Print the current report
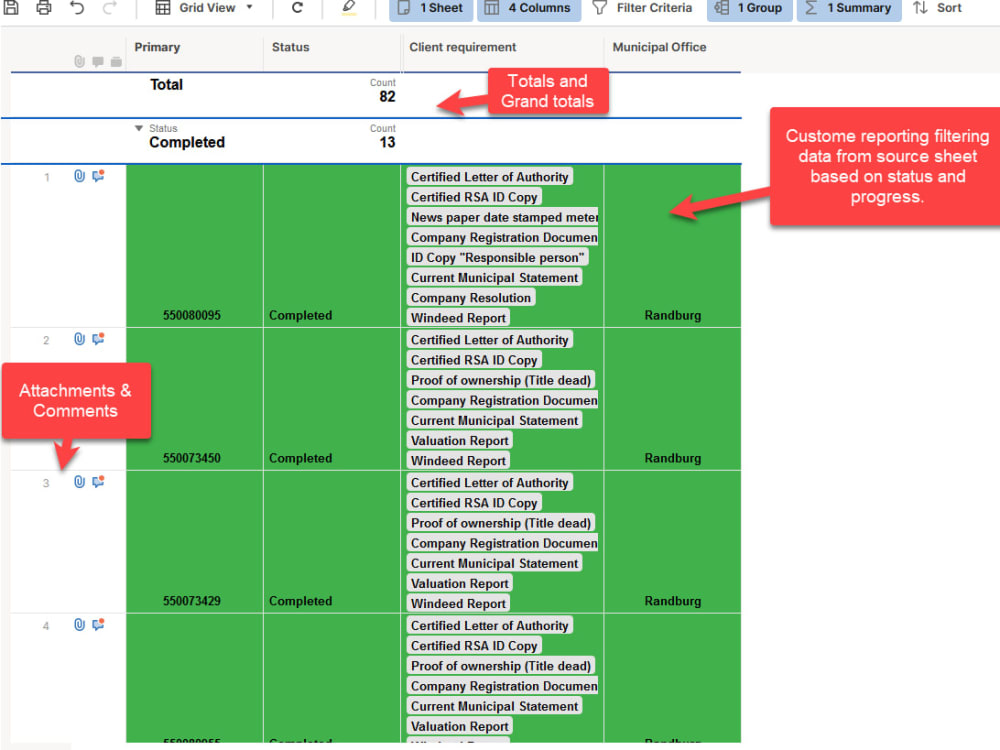The image size is (1000, 750). (x=42, y=8)
